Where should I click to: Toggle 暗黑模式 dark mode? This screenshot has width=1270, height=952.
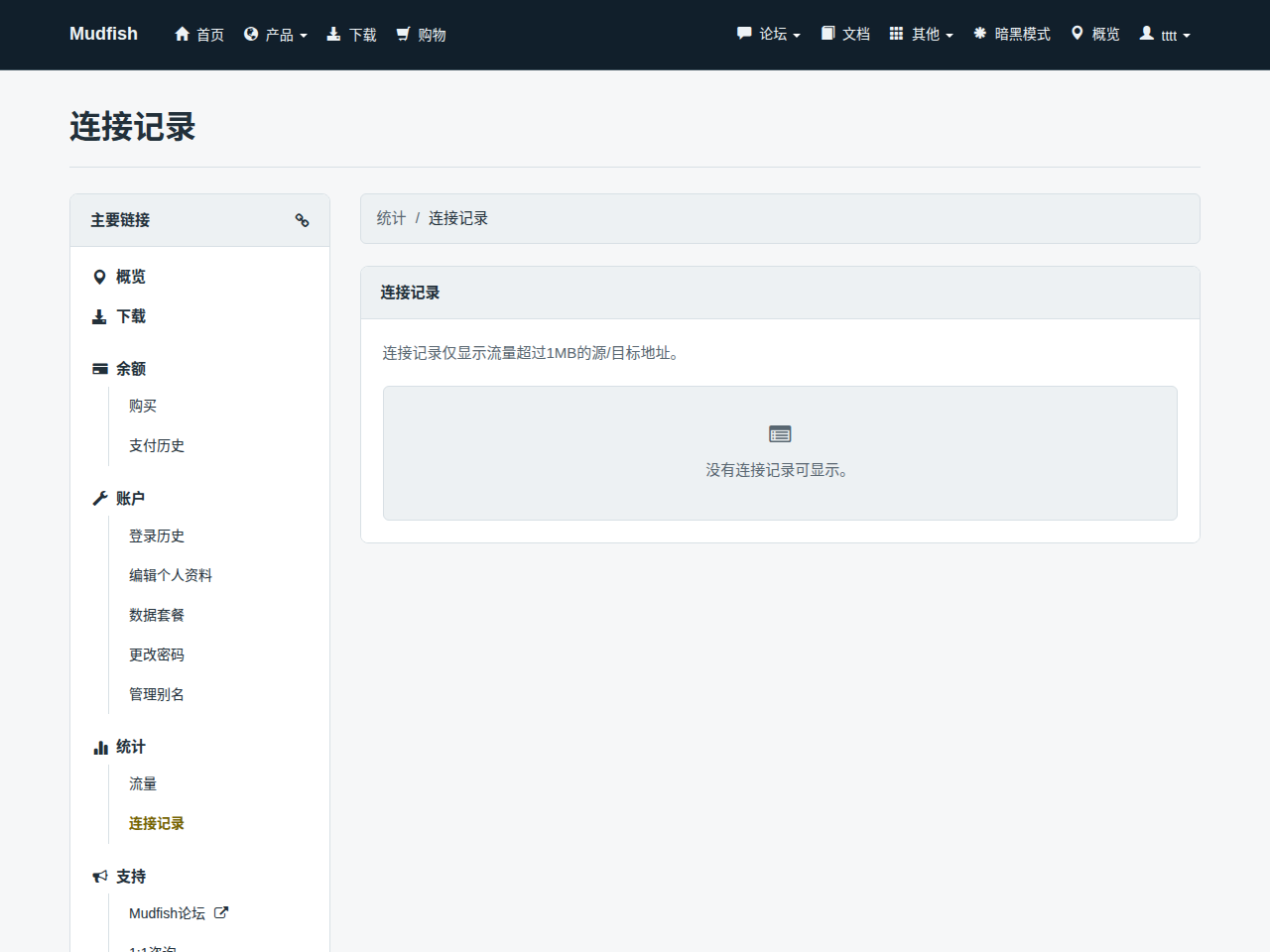[1012, 34]
